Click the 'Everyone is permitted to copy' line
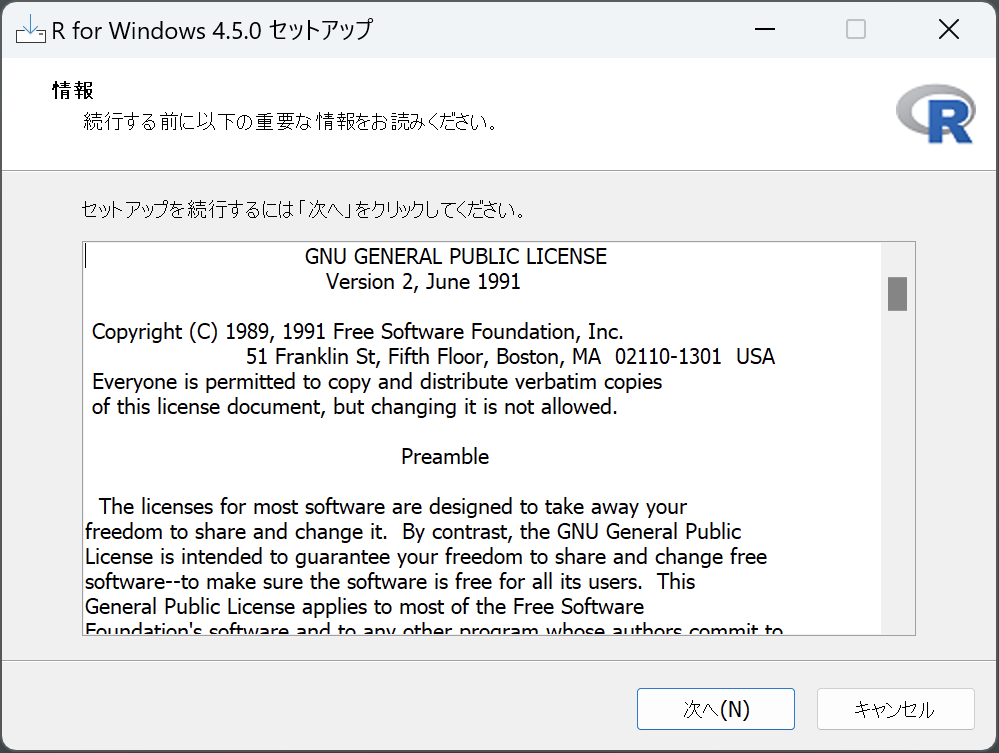999x753 pixels. click(x=377, y=382)
